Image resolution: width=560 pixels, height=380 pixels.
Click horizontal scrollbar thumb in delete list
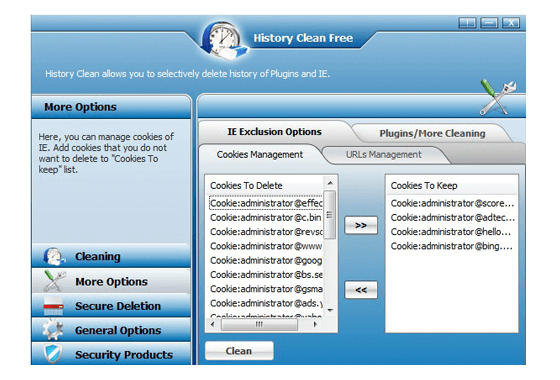259,324
